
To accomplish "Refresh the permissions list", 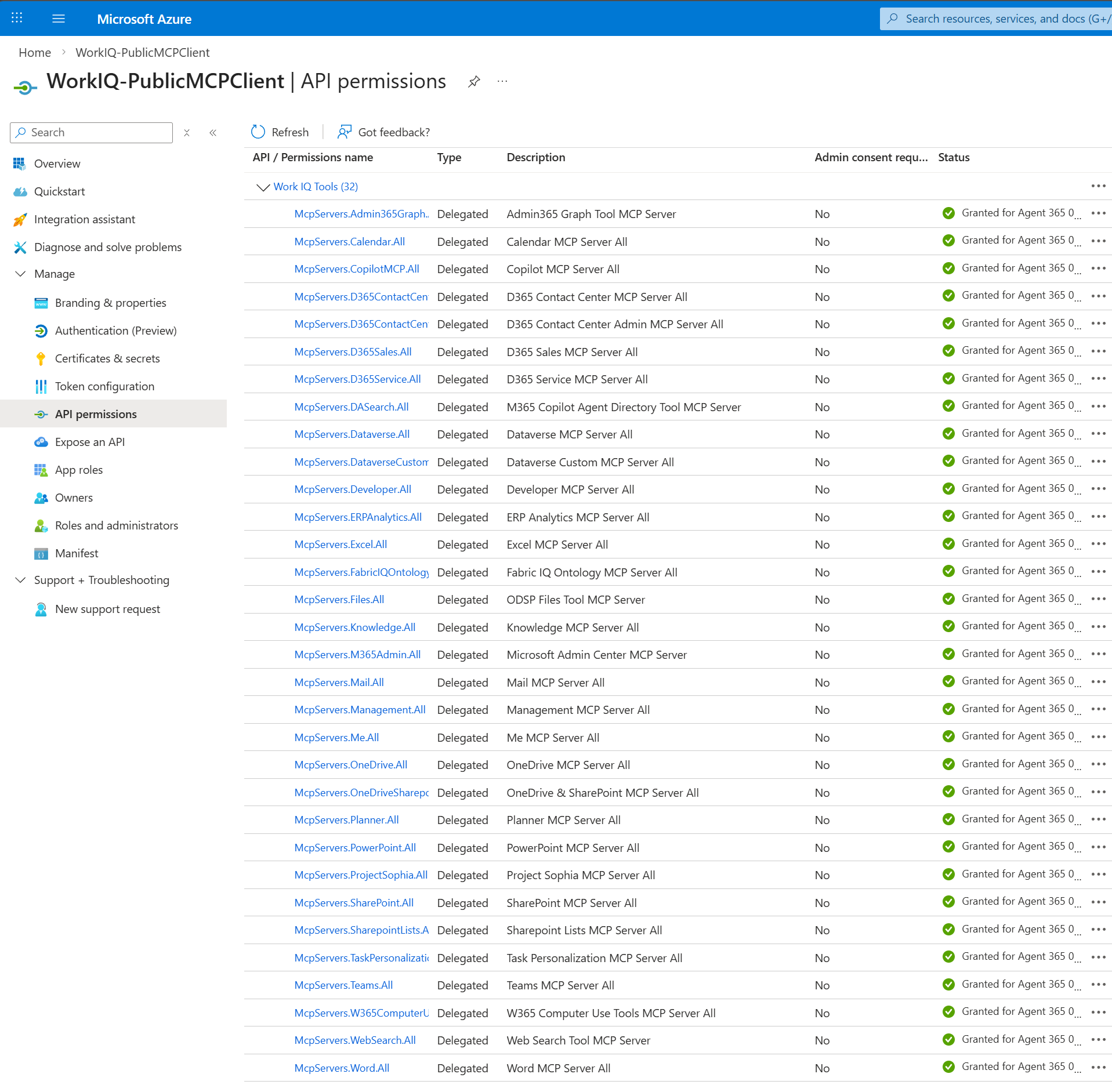I will pyautogui.click(x=280, y=132).
